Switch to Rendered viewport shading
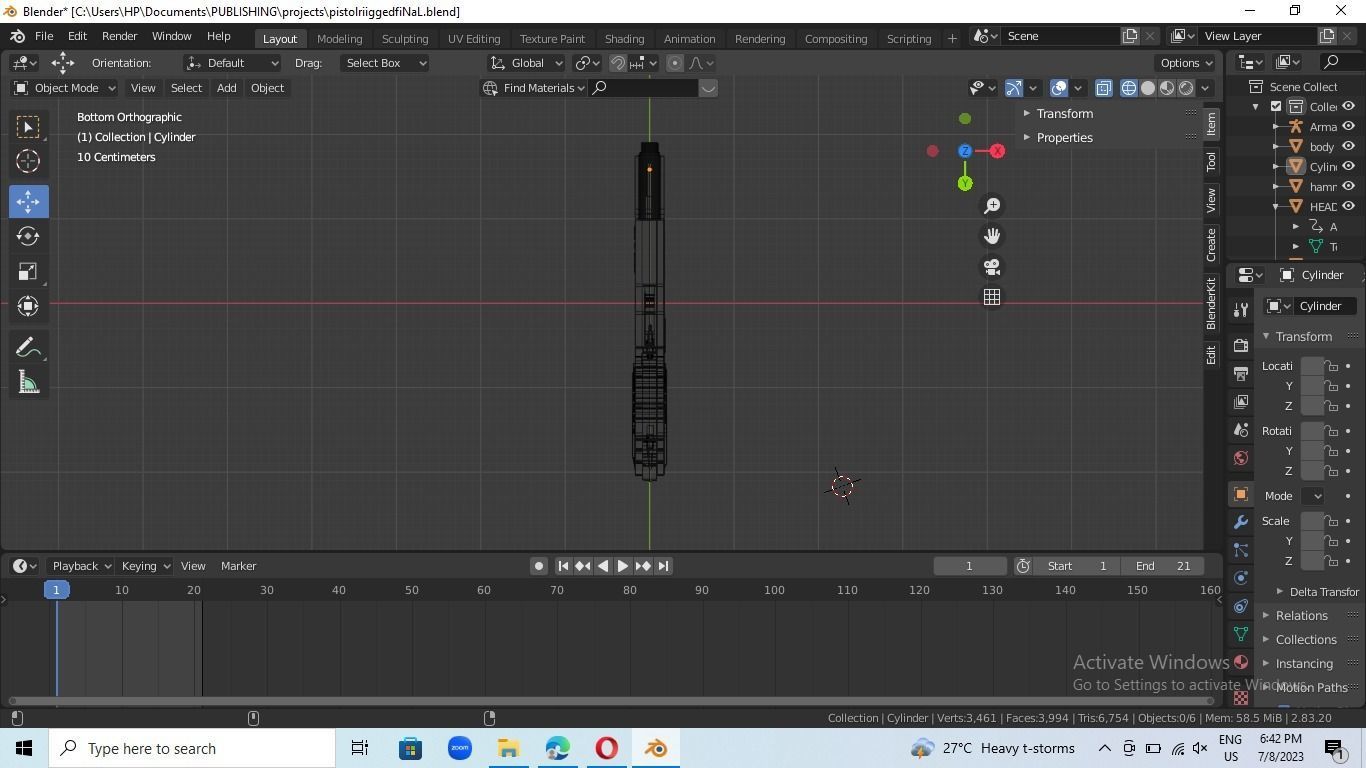The width and height of the screenshot is (1366, 768). coord(1186,88)
